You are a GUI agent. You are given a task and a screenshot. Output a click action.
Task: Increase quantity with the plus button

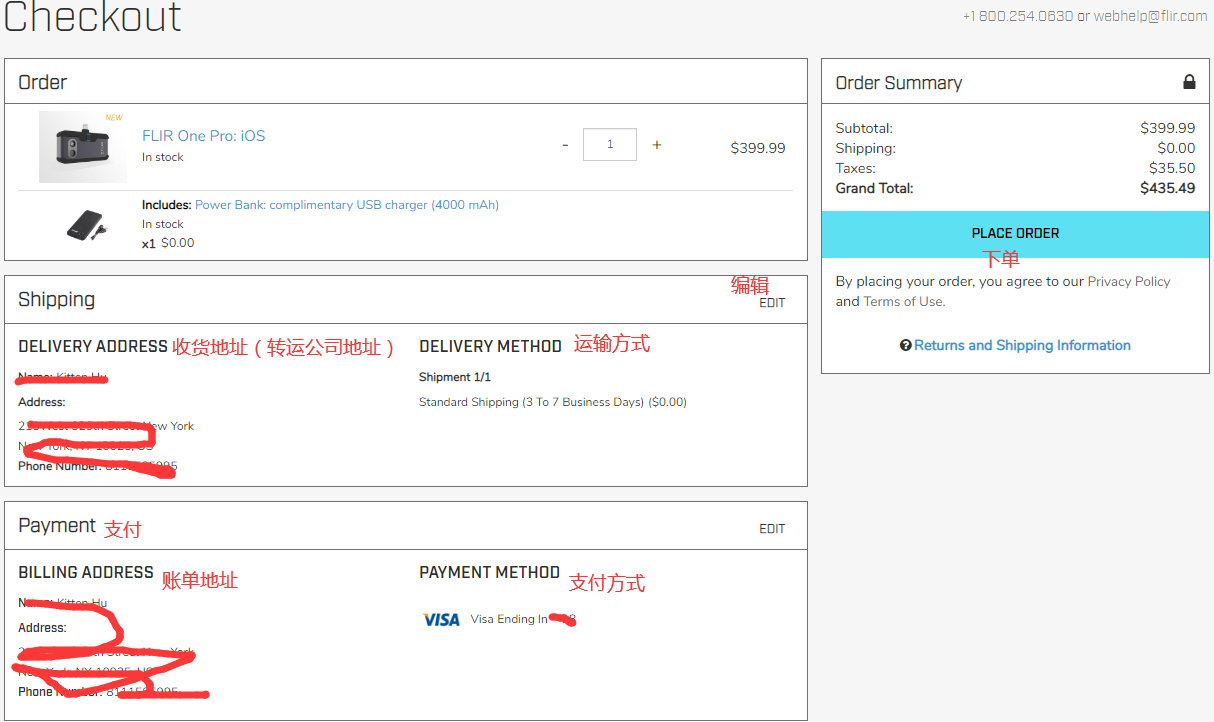coord(657,145)
